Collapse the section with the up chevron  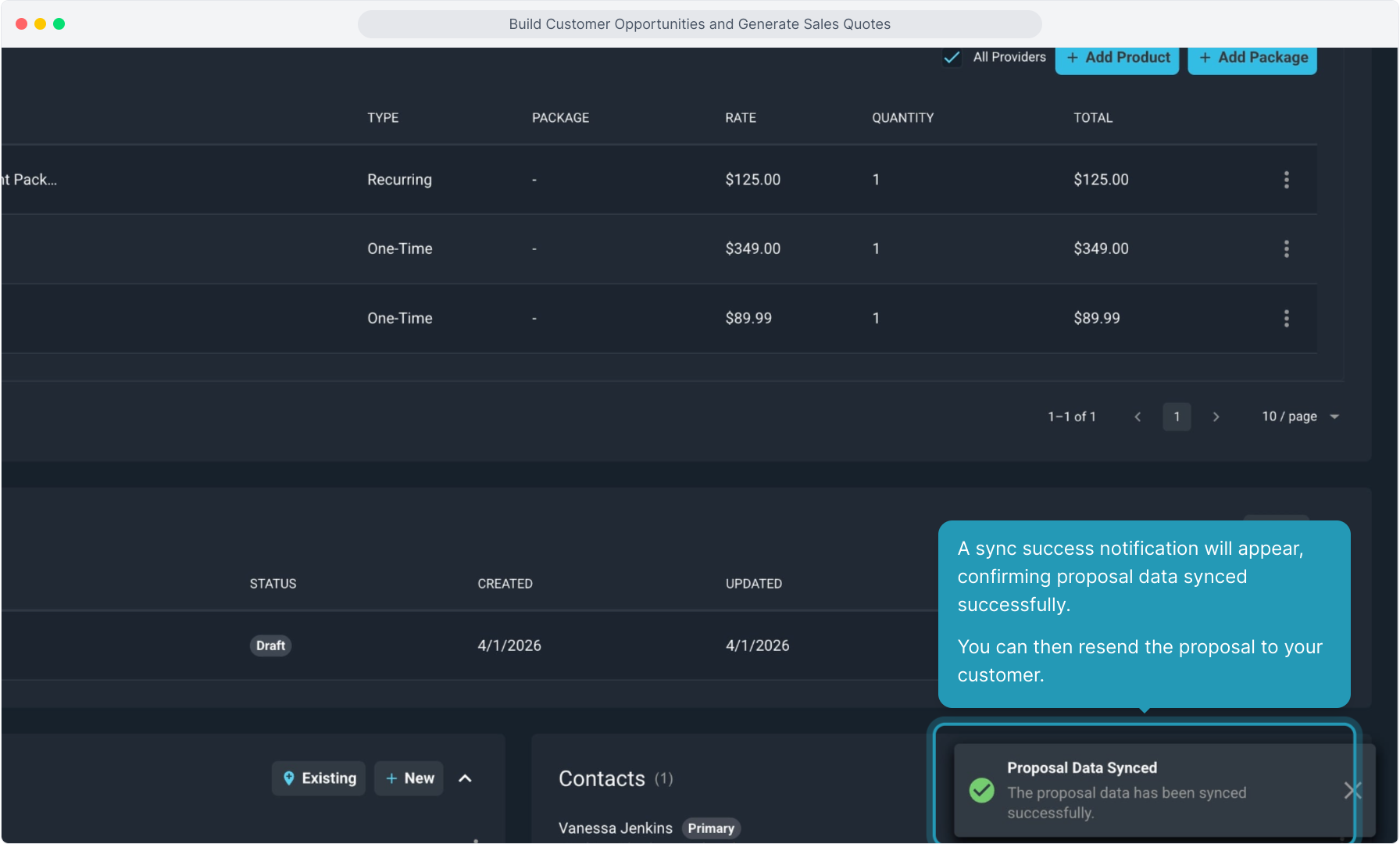click(x=465, y=778)
